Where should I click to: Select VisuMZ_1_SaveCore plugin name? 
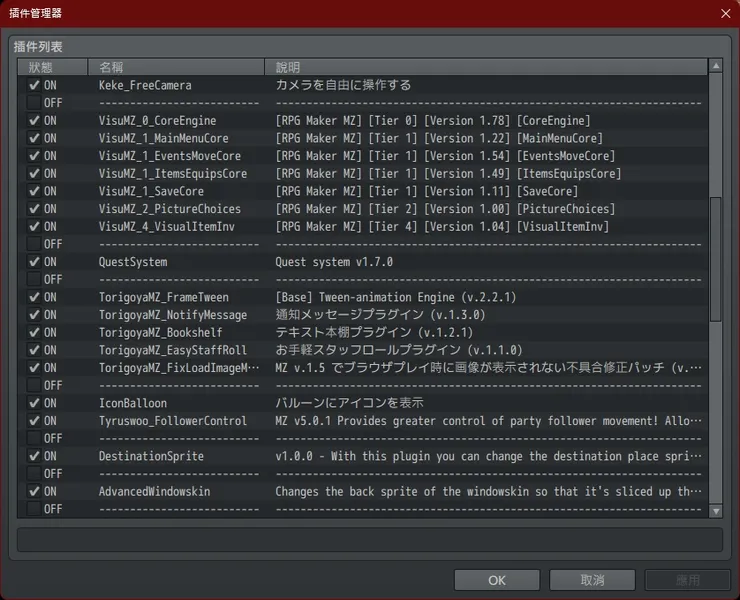click(151, 191)
